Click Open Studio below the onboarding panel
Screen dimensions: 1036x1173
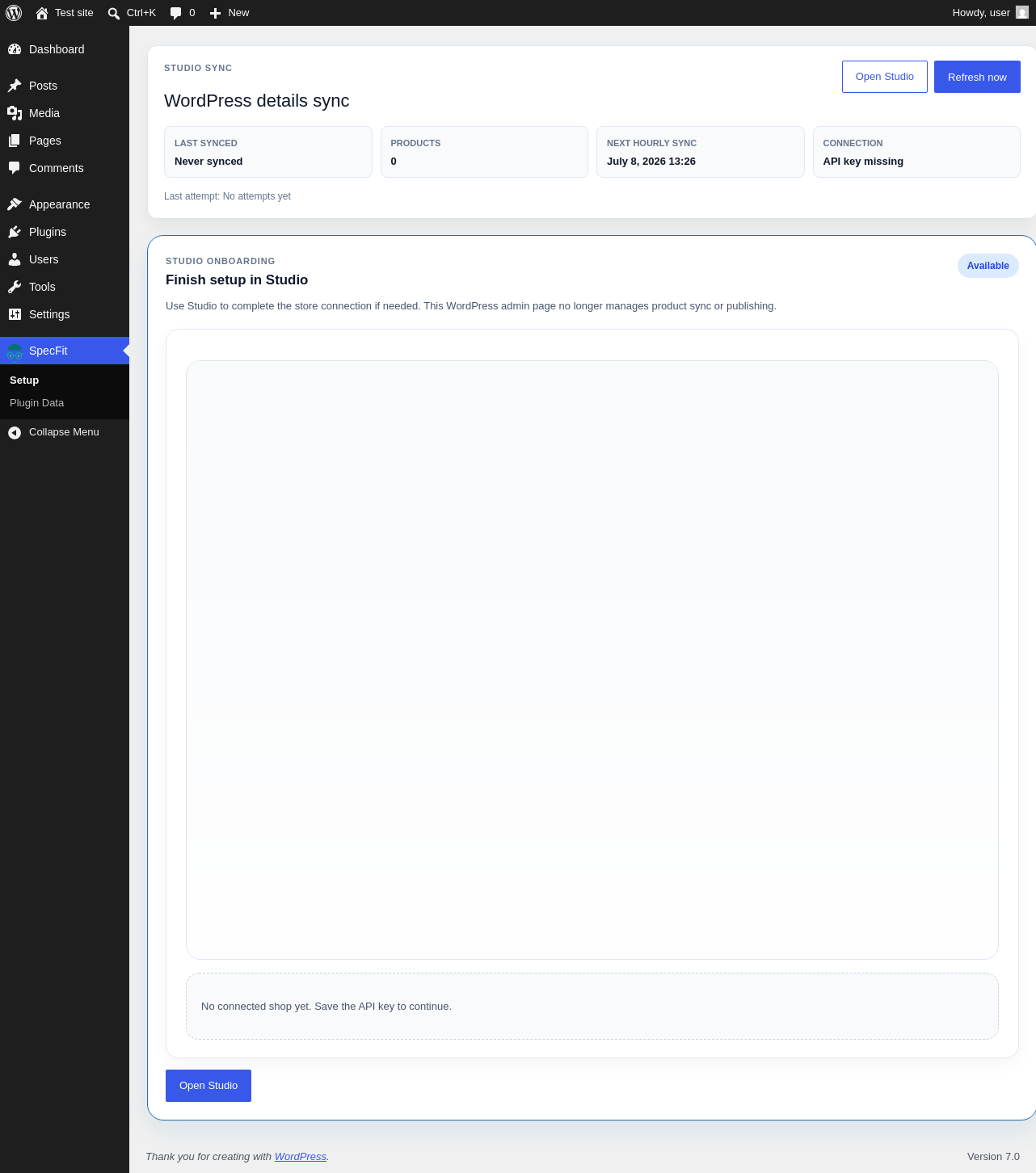tap(208, 1086)
